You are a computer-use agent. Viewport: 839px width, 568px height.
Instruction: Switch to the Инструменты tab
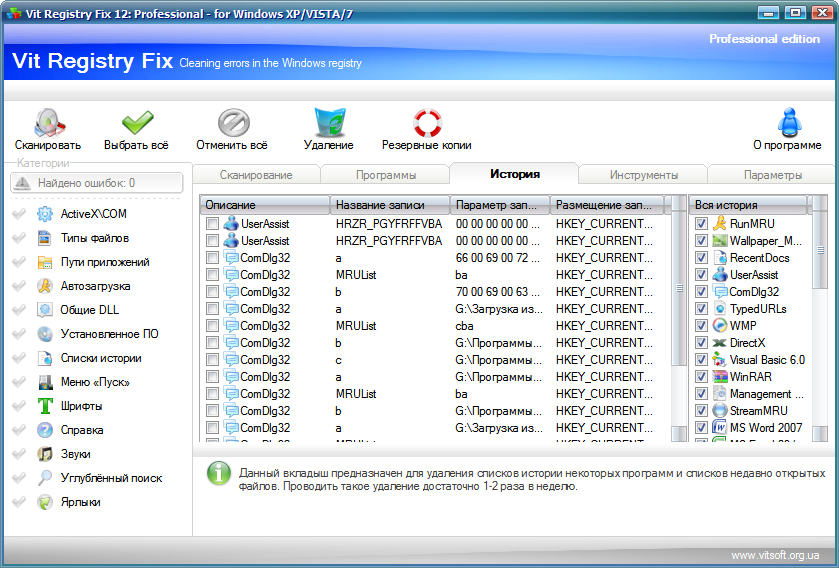coord(643,175)
